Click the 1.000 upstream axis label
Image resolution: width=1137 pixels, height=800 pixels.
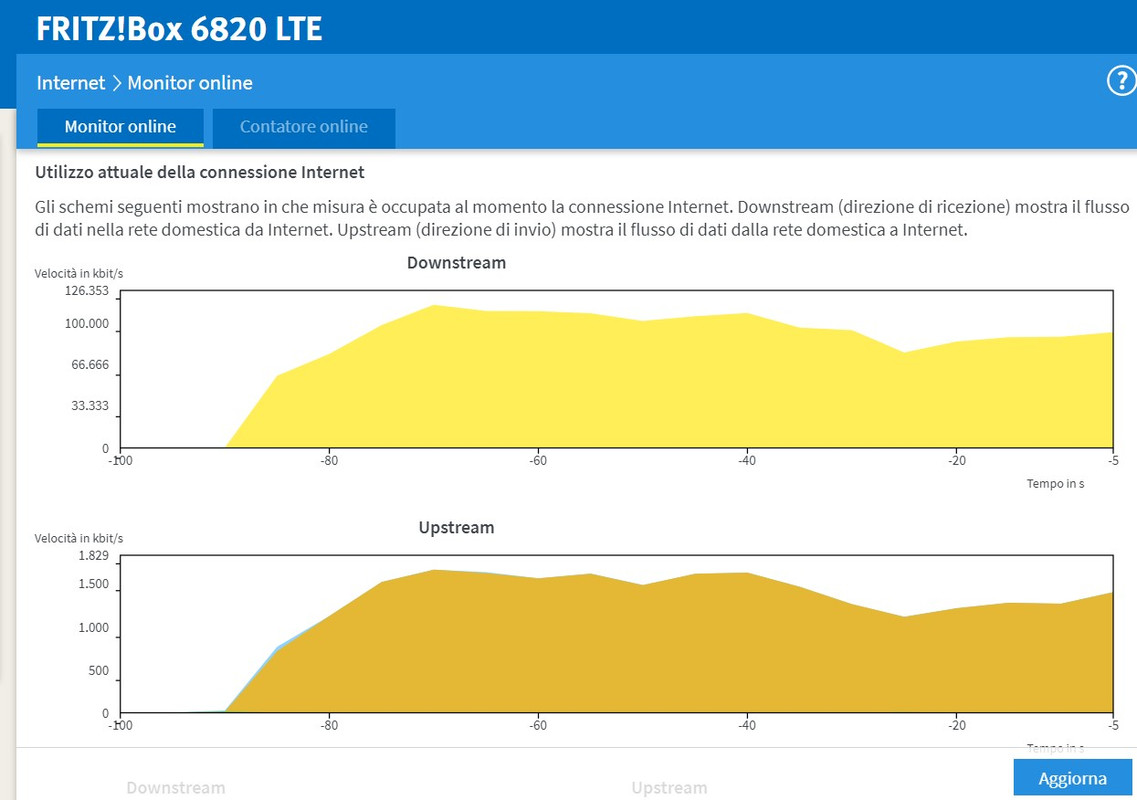click(x=94, y=627)
